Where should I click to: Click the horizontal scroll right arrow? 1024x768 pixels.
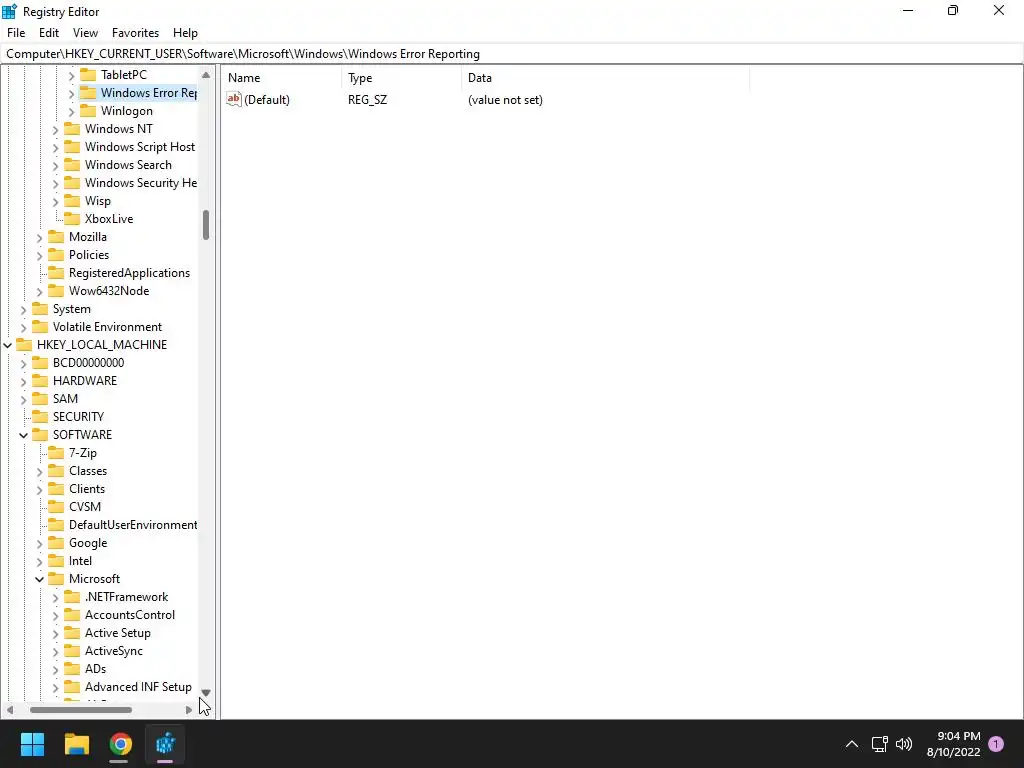click(x=189, y=710)
